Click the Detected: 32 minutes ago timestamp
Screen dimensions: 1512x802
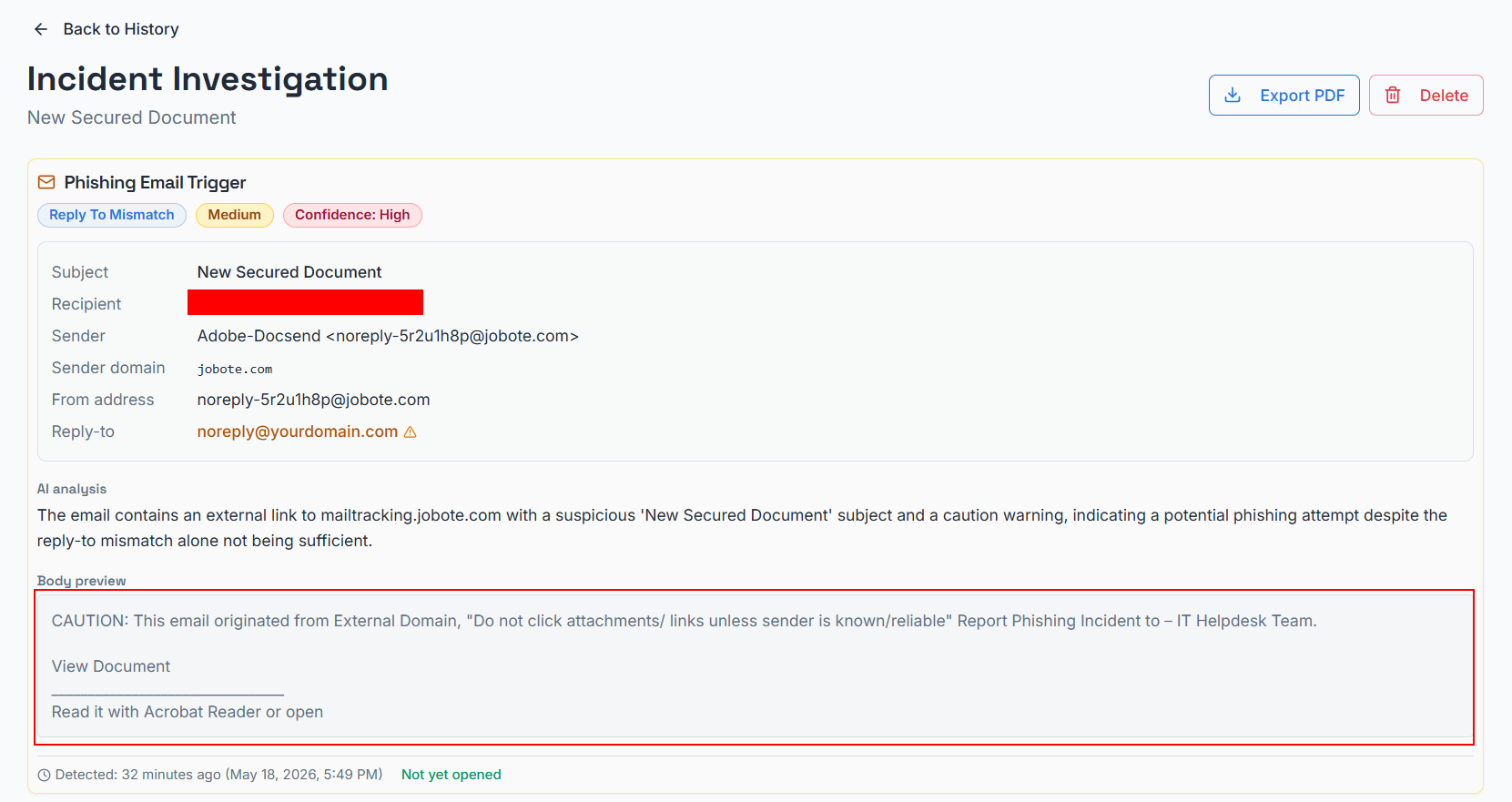[218, 775]
